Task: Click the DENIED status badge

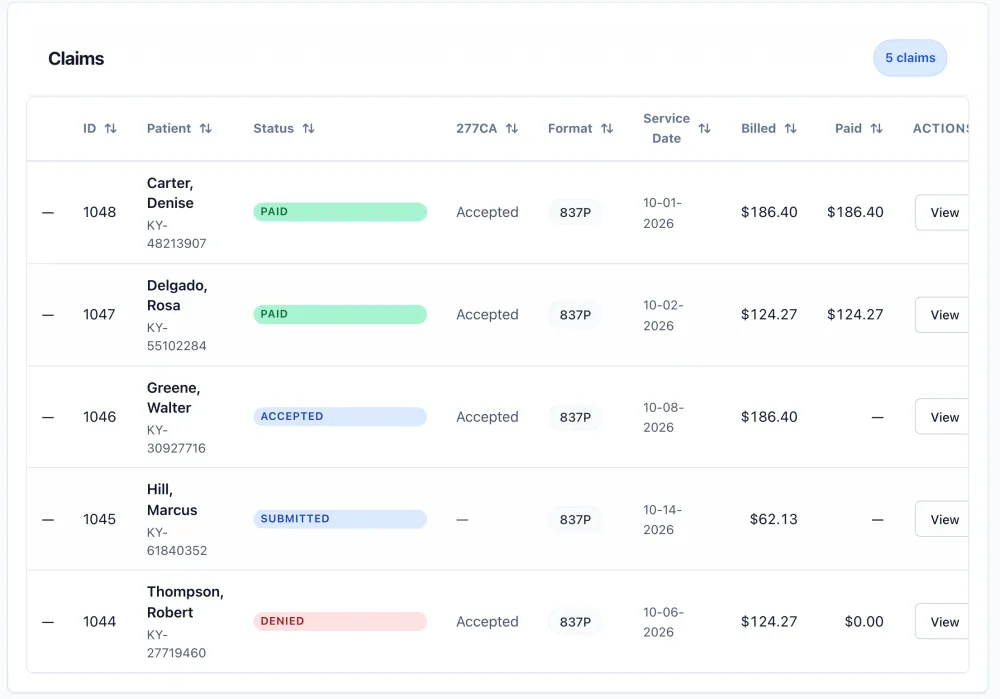Action: coord(340,621)
